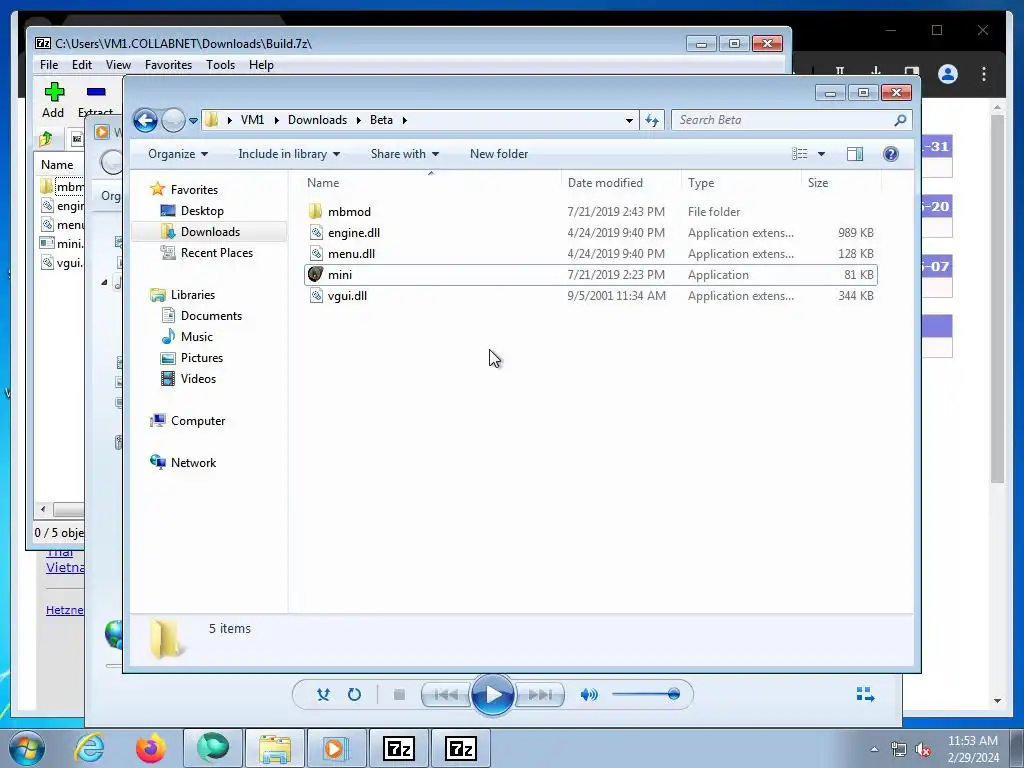This screenshot has width=1024, height=768.
Task: Open the 7-Zip View menu
Action: pyautogui.click(x=118, y=65)
